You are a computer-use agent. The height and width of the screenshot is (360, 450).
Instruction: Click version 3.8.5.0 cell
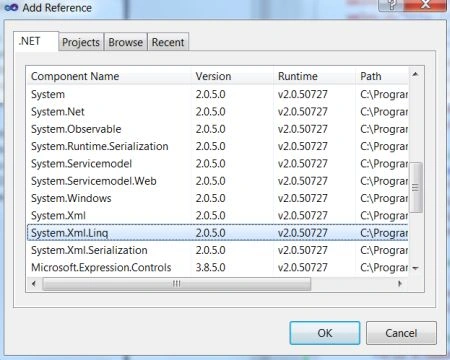tap(210, 268)
